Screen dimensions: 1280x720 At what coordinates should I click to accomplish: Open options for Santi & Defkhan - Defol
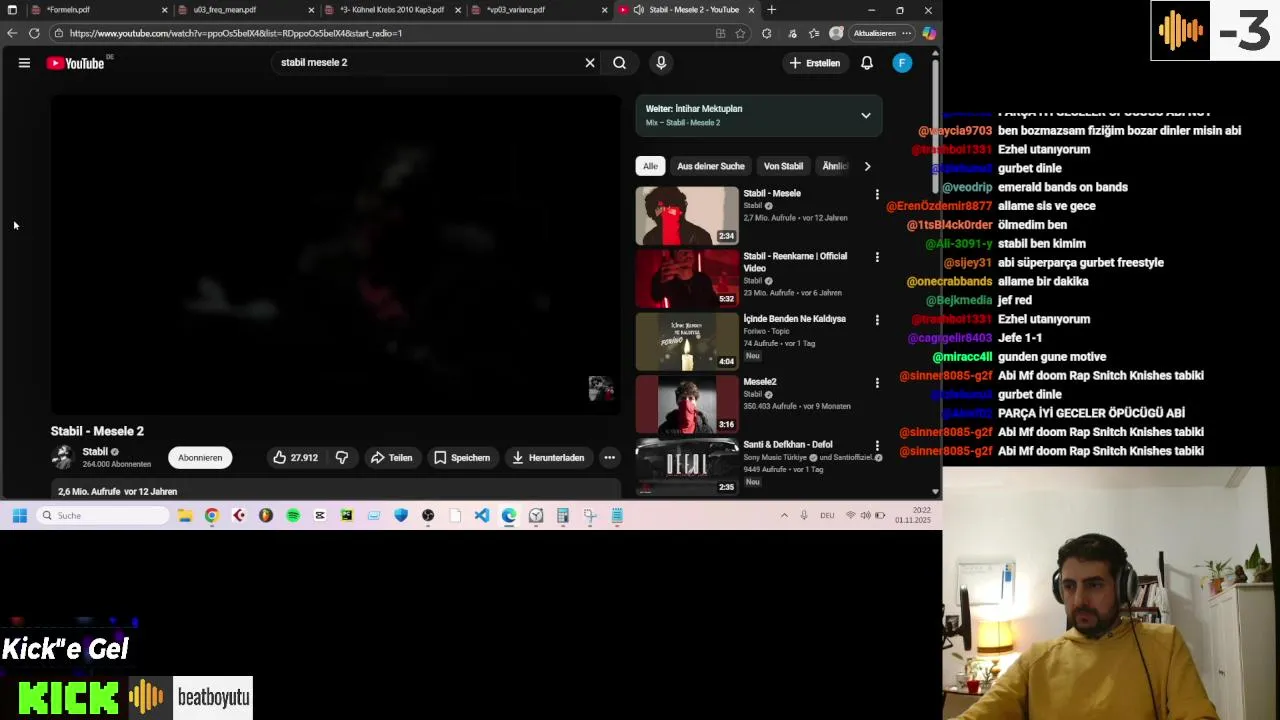pos(877,446)
